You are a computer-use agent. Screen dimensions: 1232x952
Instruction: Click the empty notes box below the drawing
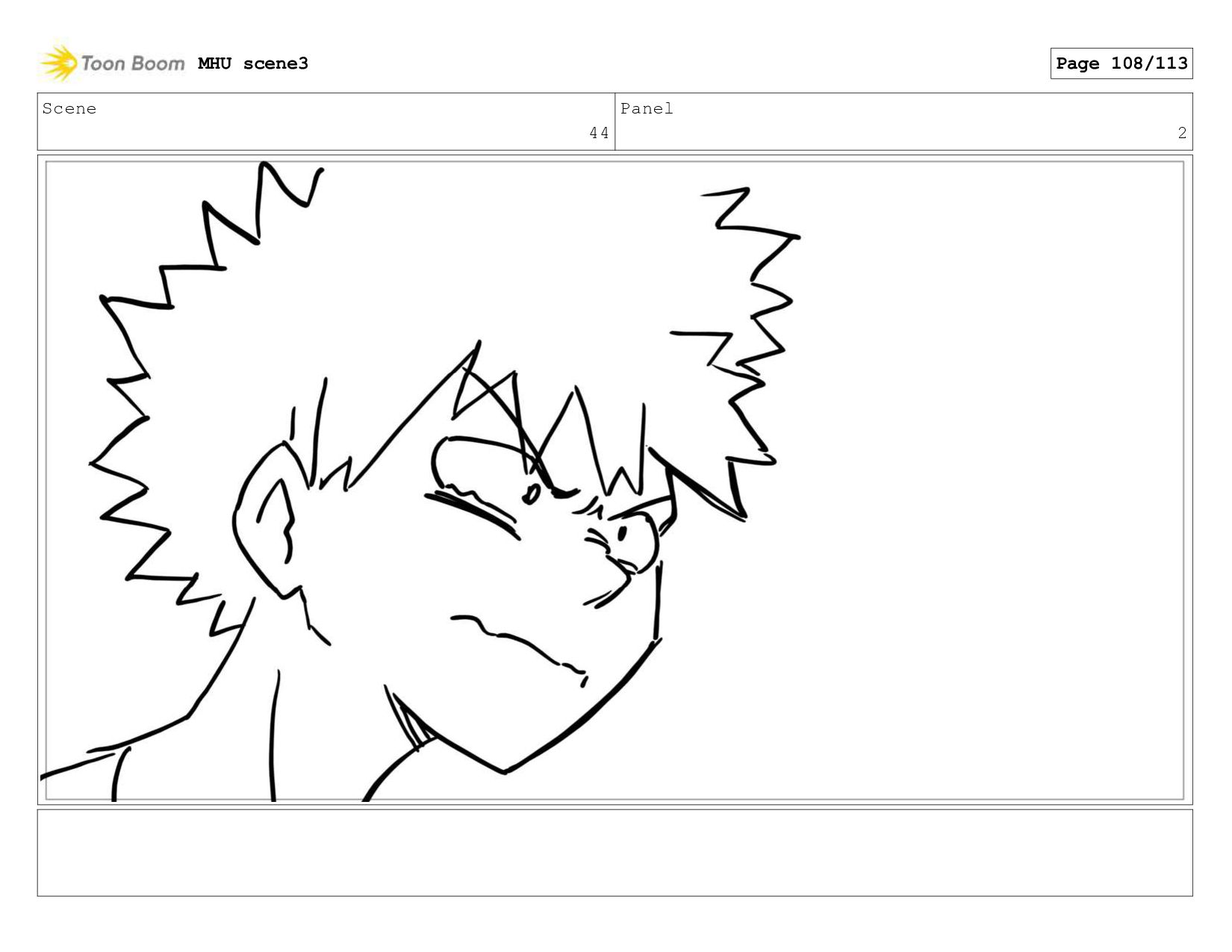pyautogui.click(x=615, y=853)
